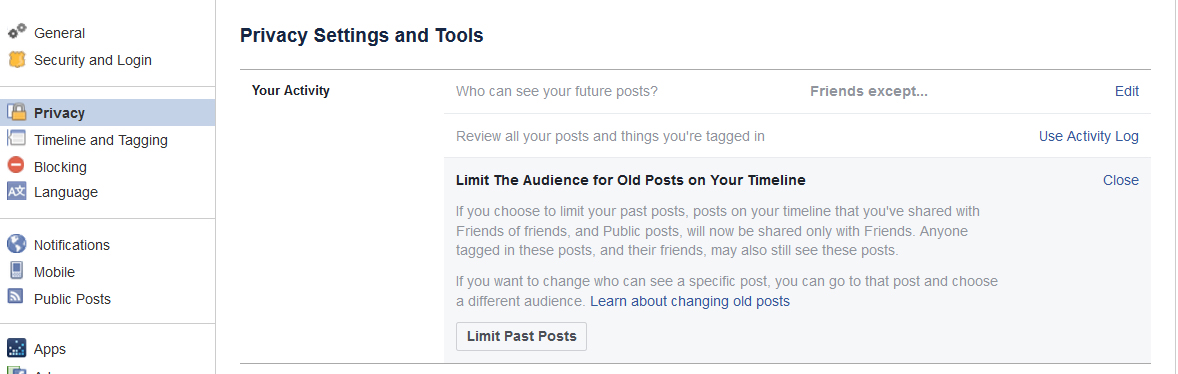Click the red Blocking icon
Viewport: 1178px width, 374px height.
pyautogui.click(x=17, y=165)
